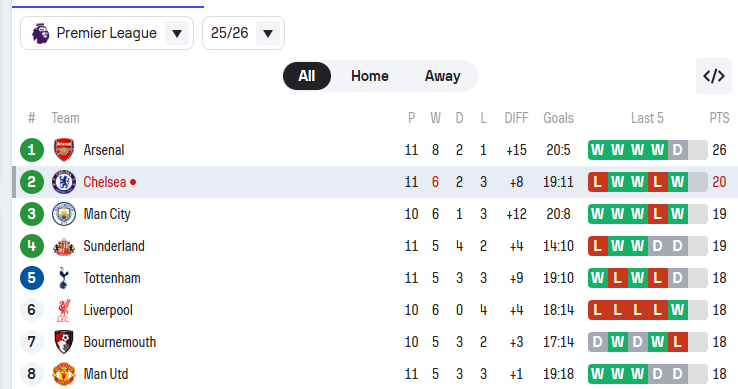Open the Tottenham team link

tap(112, 278)
